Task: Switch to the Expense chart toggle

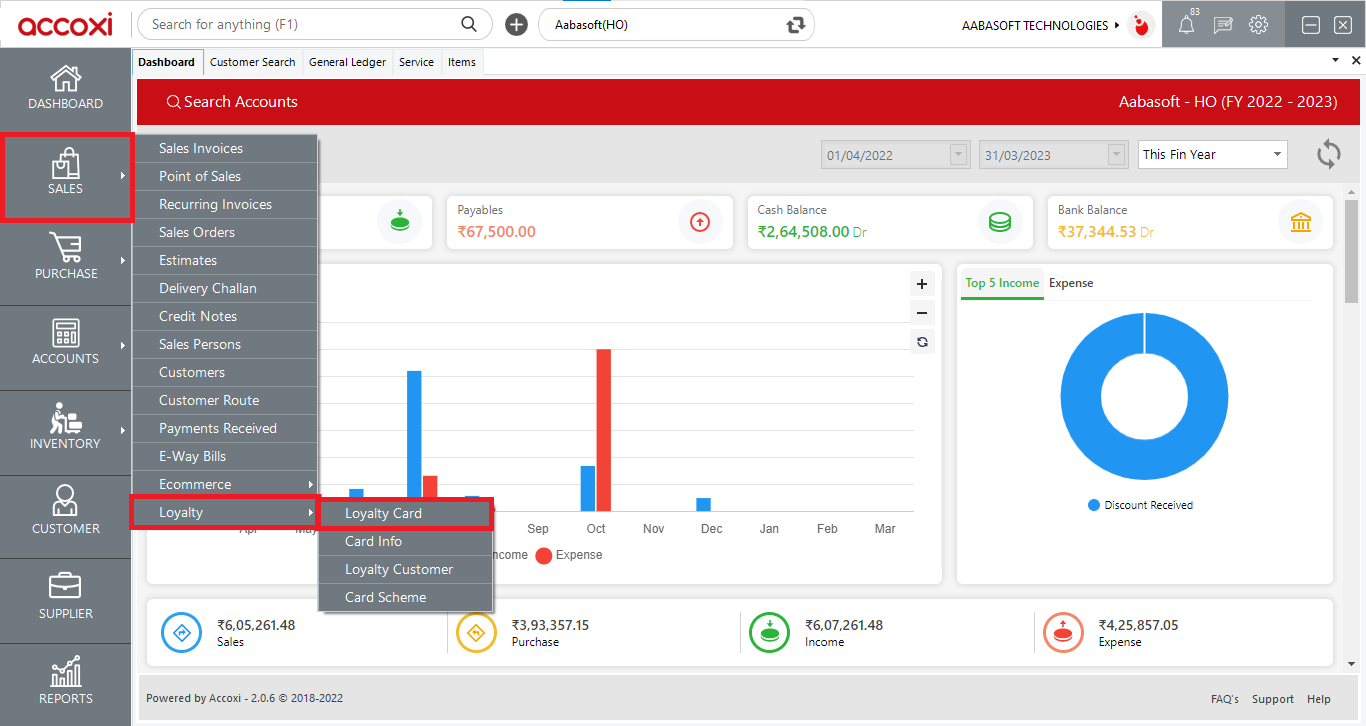Action: pyautogui.click(x=1071, y=283)
